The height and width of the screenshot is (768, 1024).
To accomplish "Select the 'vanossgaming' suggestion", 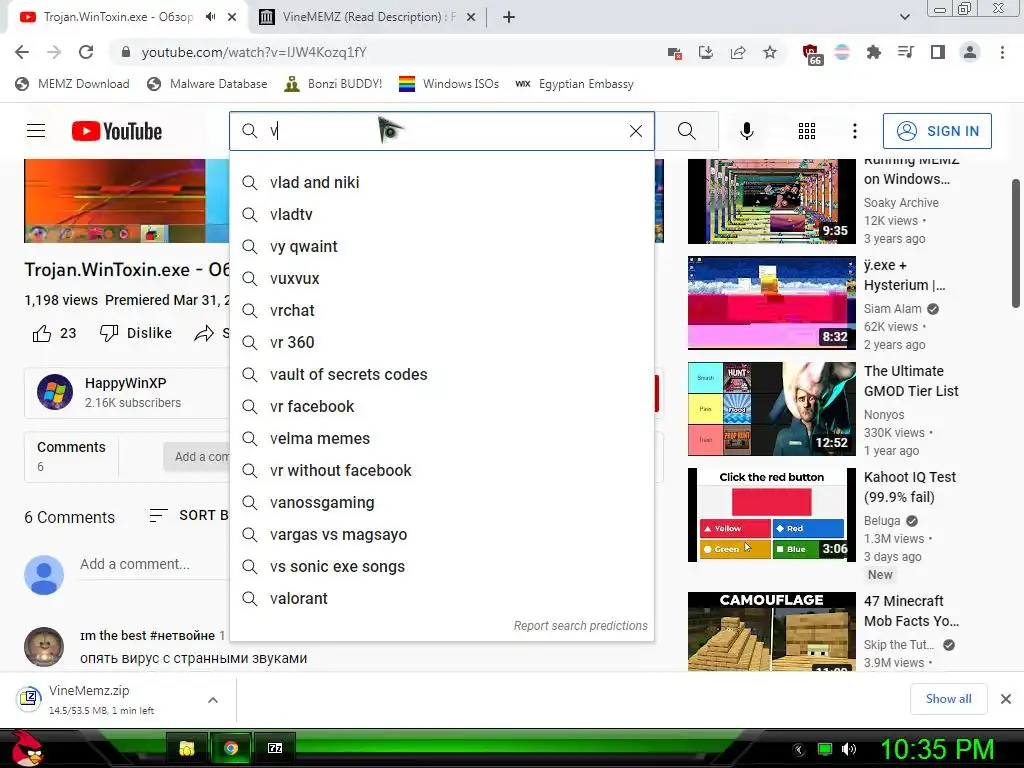I will point(442,502).
